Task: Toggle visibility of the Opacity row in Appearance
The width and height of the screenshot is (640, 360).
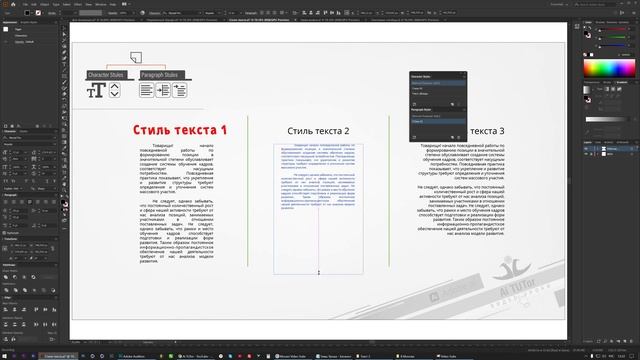Action: (6, 42)
